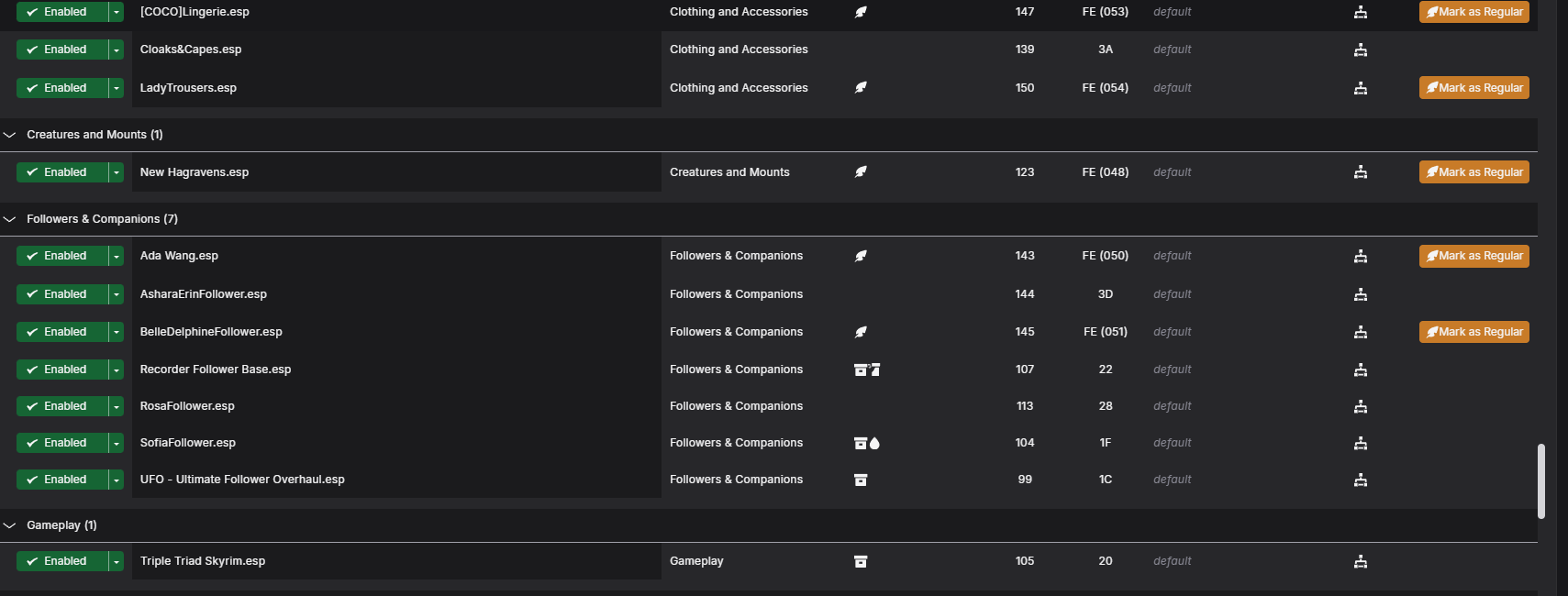Viewport: 1568px width, 596px height.
Task: Click the feather icon next to Ada Wang.esp
Action: [861, 256]
